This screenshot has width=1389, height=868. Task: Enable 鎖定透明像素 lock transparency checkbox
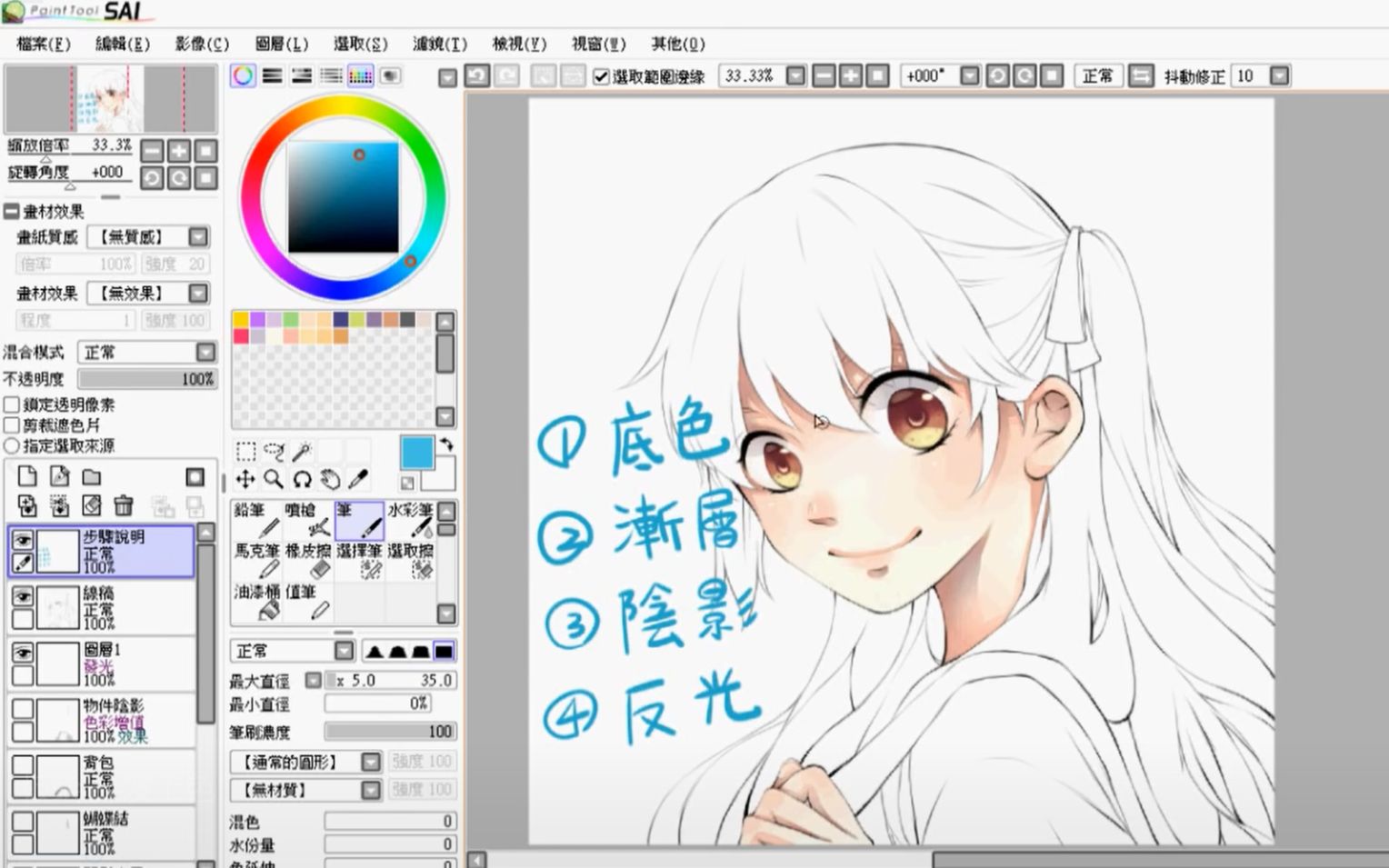12,404
